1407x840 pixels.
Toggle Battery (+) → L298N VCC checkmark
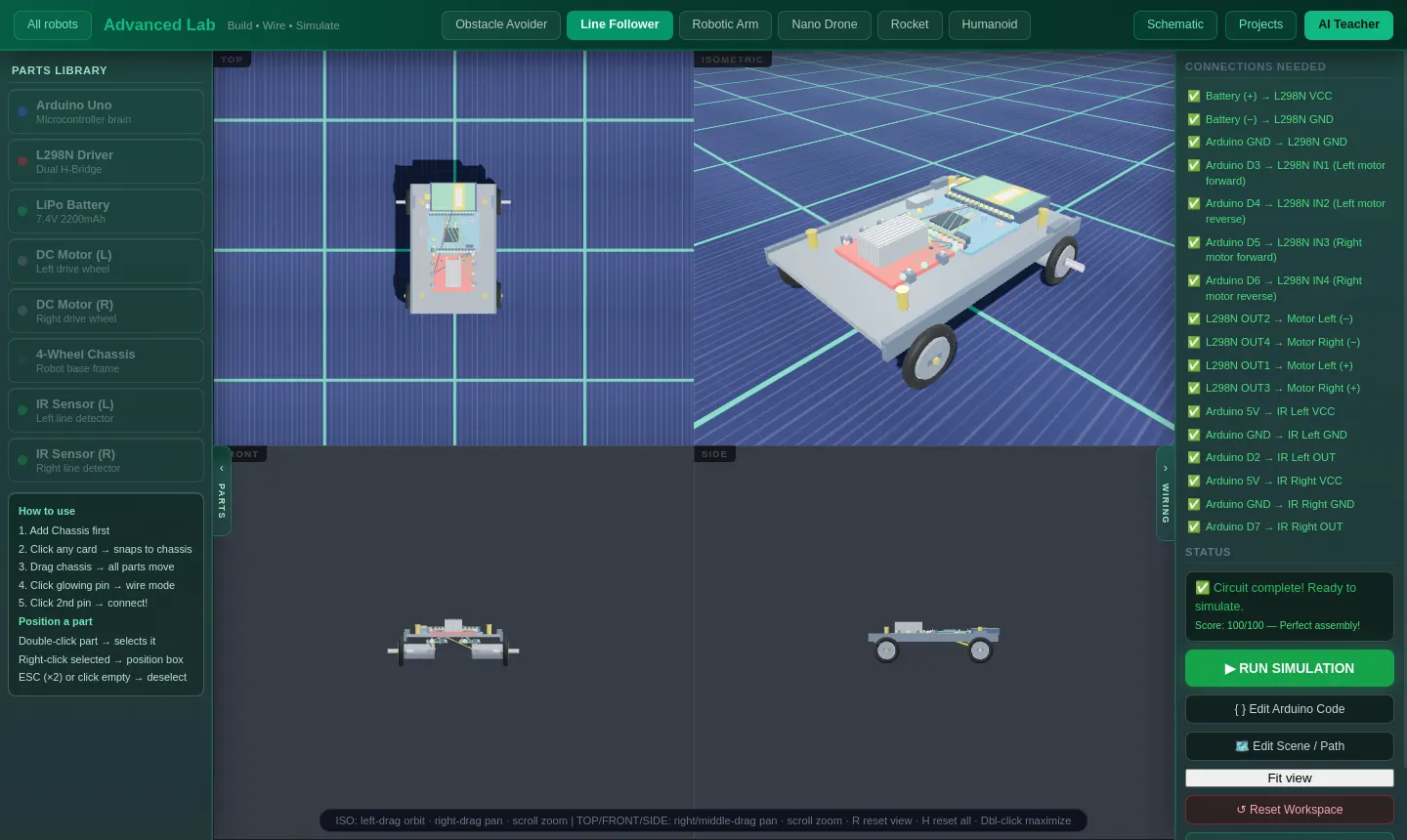(1193, 96)
